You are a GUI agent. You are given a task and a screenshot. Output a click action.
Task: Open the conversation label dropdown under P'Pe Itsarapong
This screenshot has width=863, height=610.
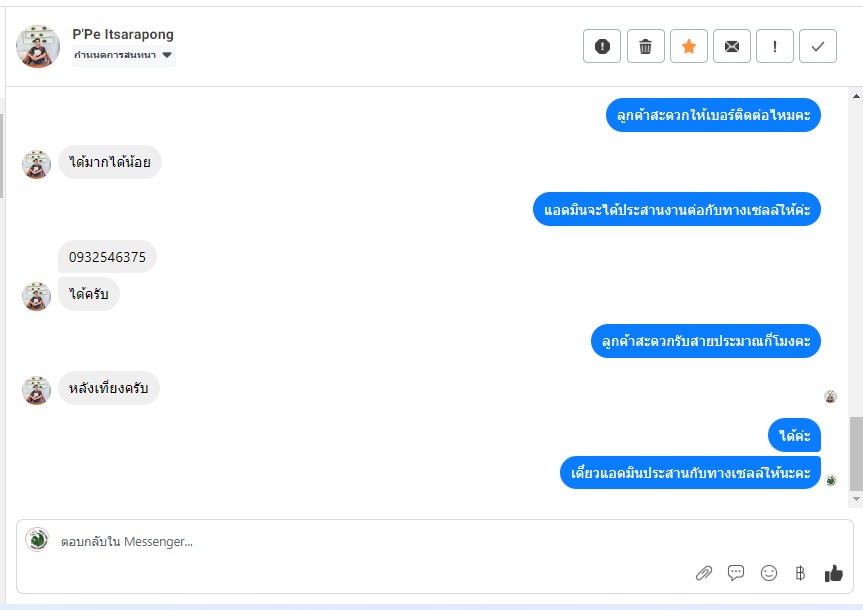click(x=123, y=55)
